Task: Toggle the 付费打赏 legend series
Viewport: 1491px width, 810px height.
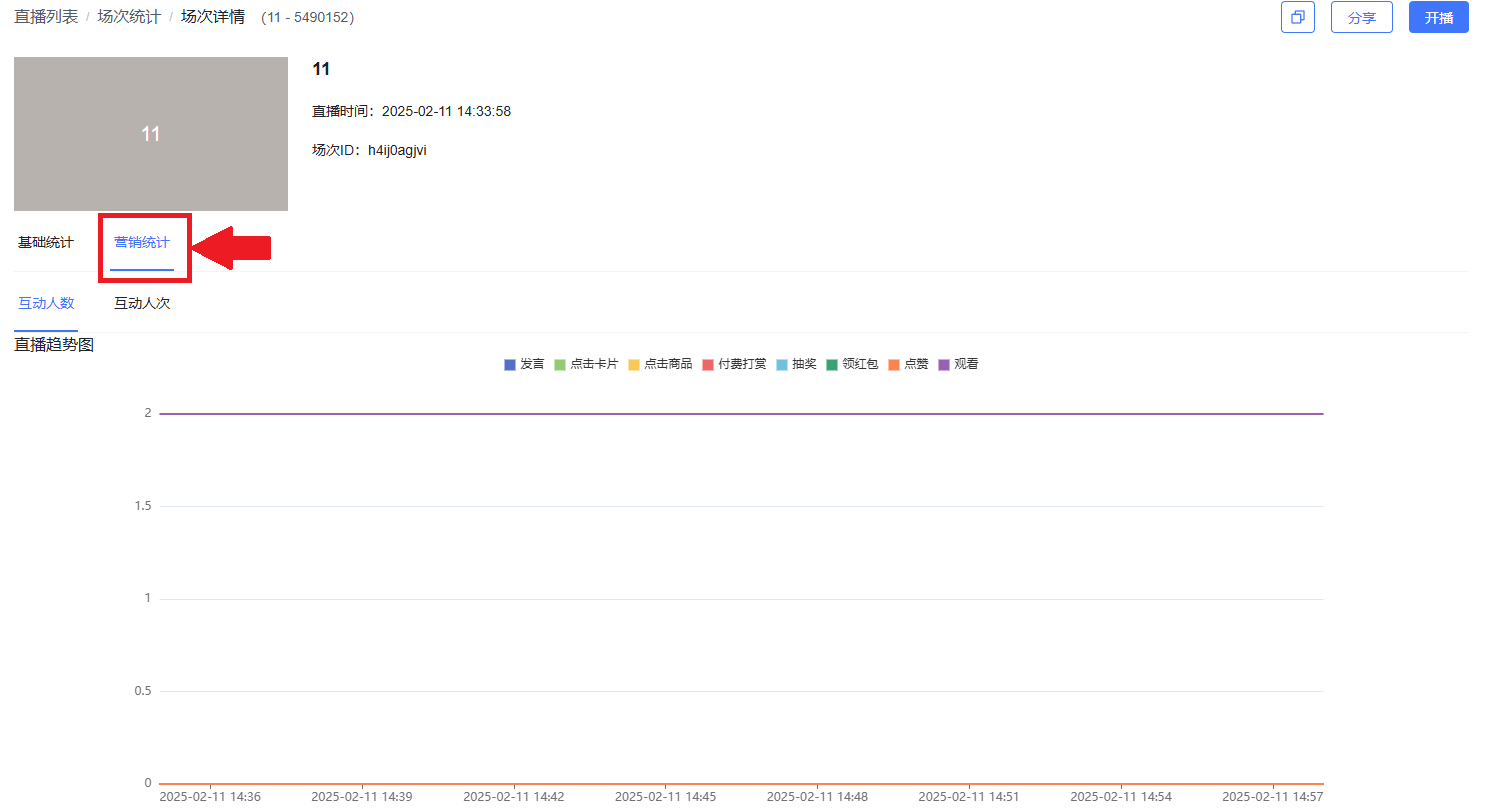Action: coord(734,364)
